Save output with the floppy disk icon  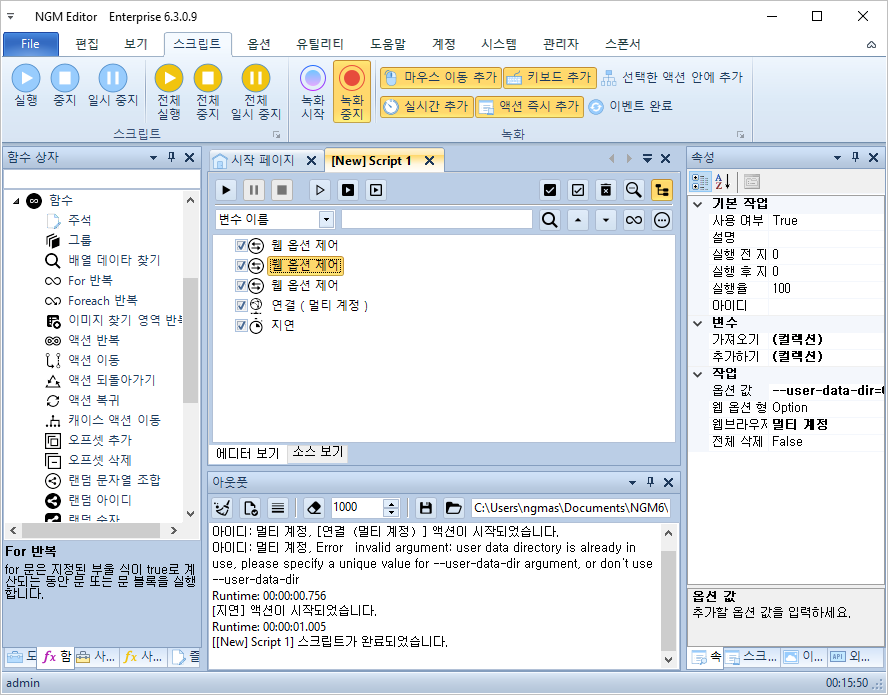click(426, 508)
